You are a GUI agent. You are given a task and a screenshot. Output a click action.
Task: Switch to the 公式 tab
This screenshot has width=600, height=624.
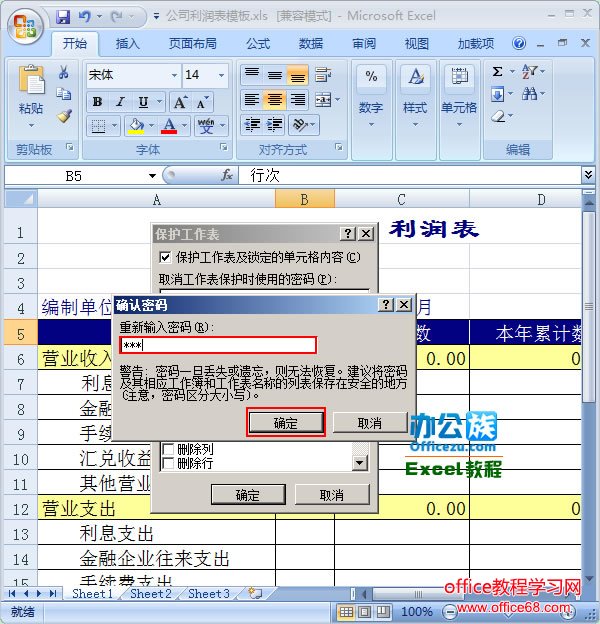click(258, 43)
